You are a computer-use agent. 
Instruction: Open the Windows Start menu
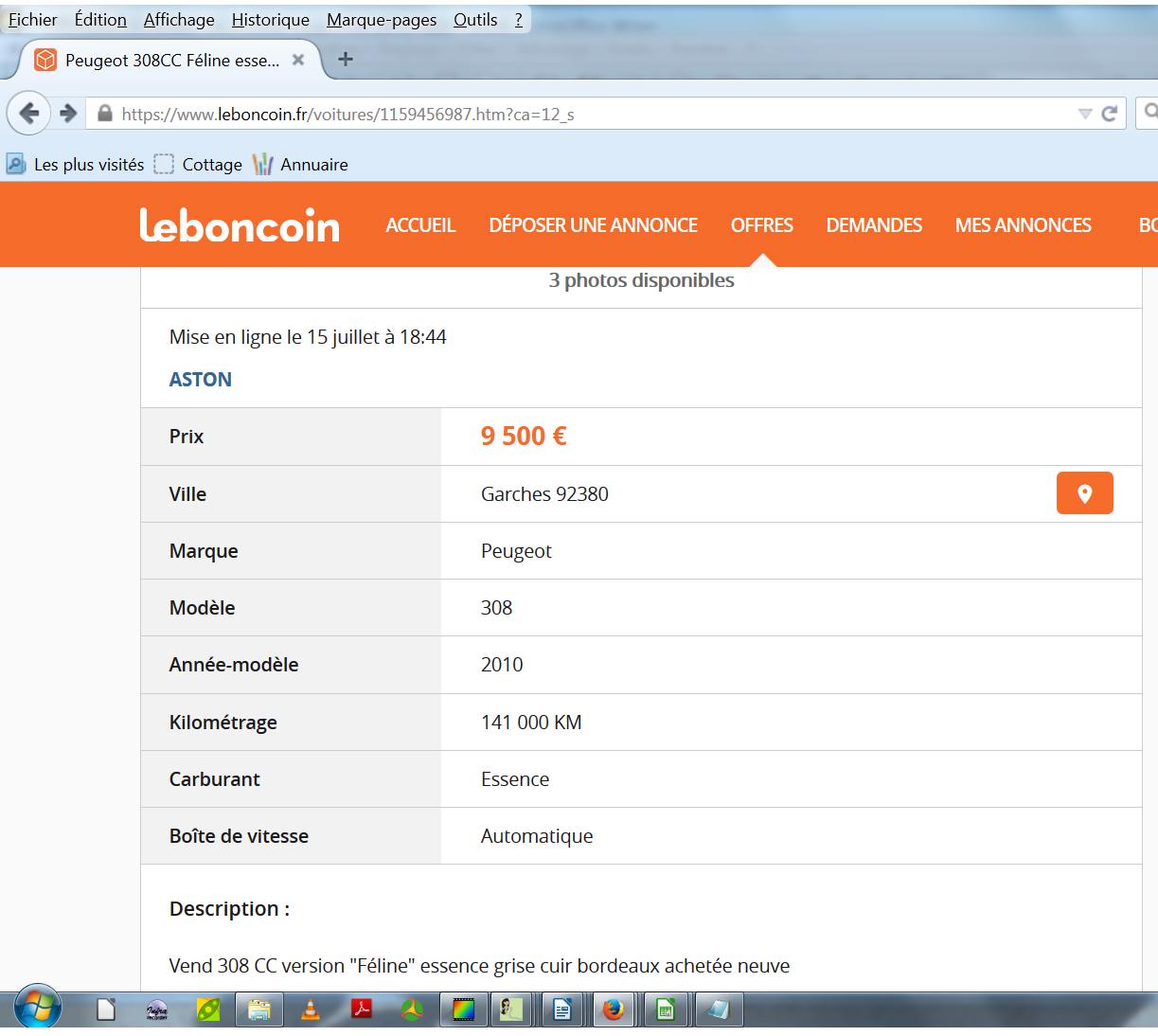click(38, 1008)
